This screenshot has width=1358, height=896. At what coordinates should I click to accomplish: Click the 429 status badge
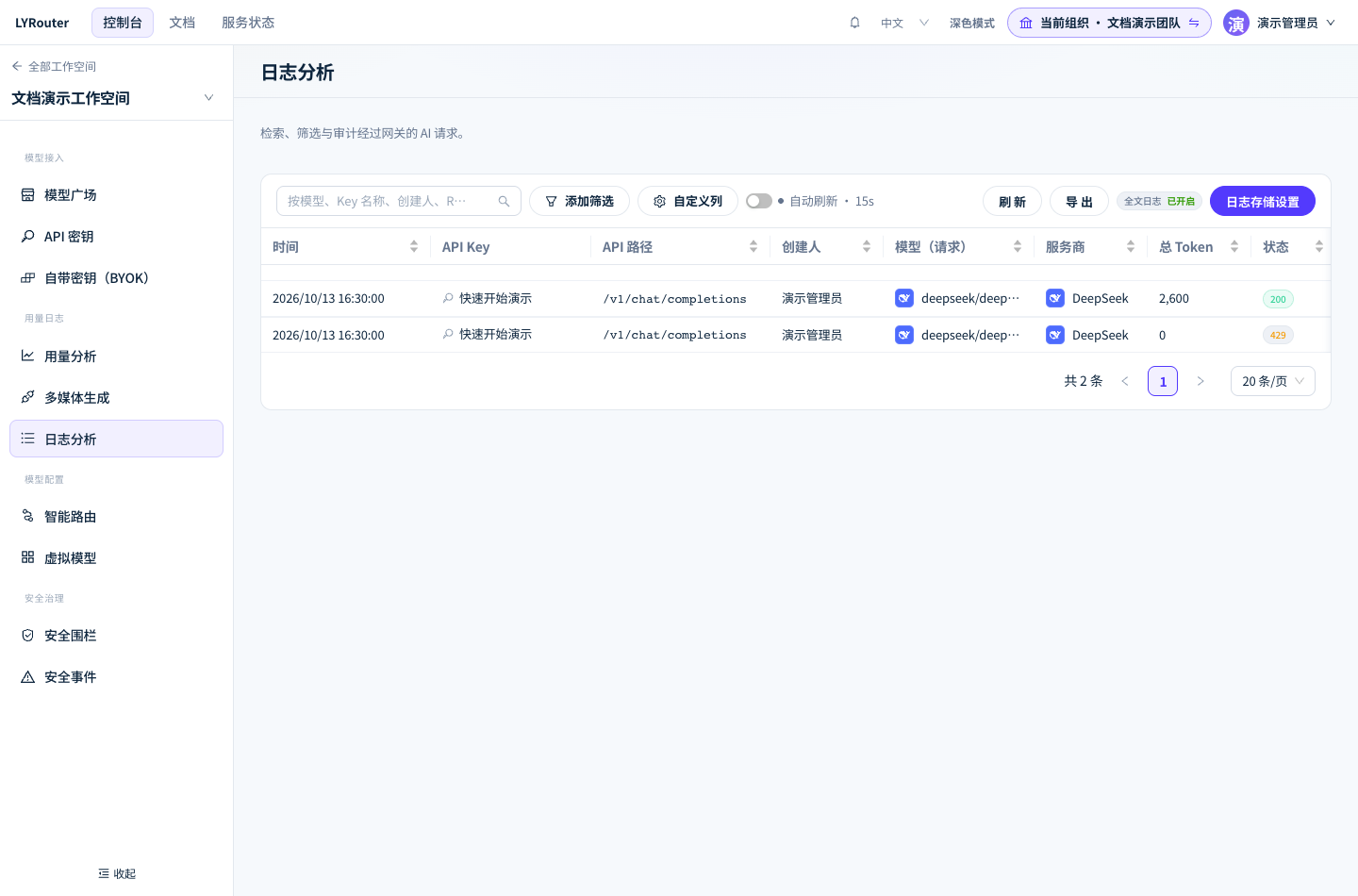point(1278,335)
